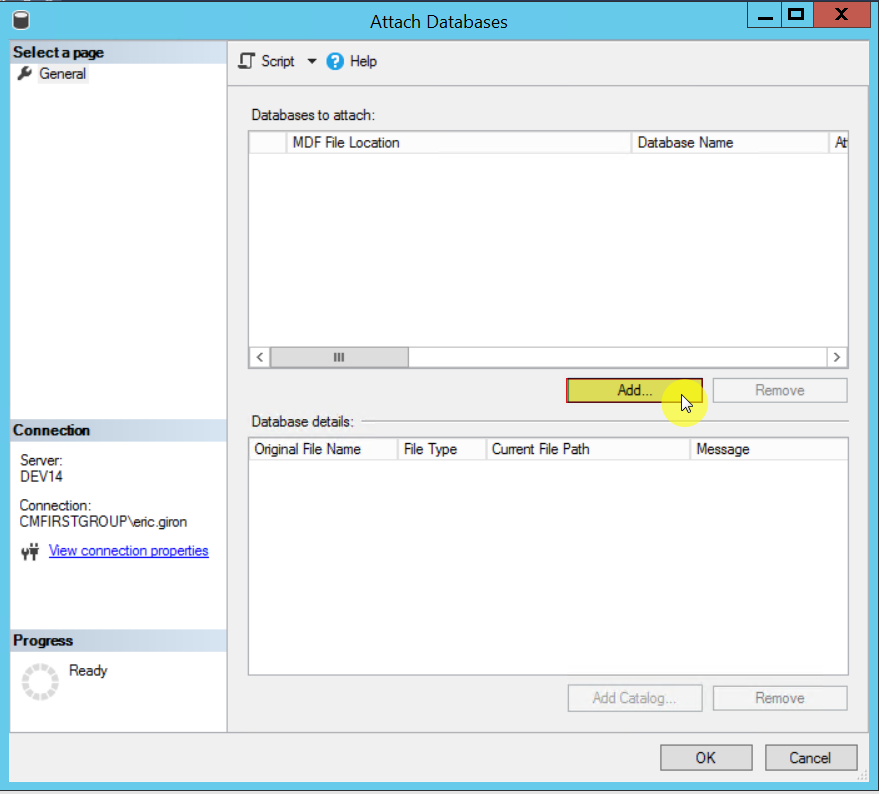Viewport: 879px width, 794px height.
Task: Select the General page
Action: pos(62,74)
